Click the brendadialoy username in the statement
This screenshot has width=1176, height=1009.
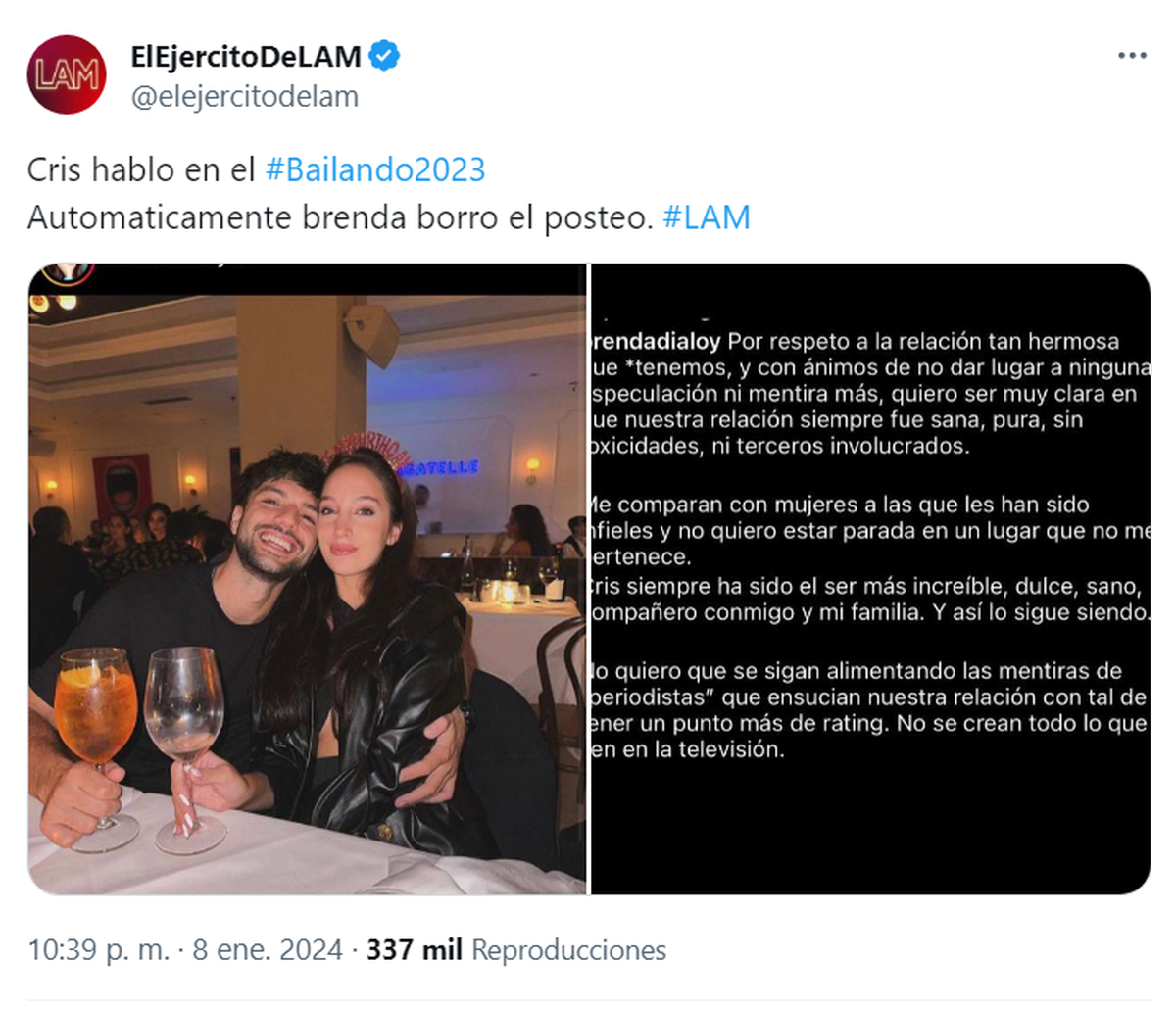click(657, 342)
